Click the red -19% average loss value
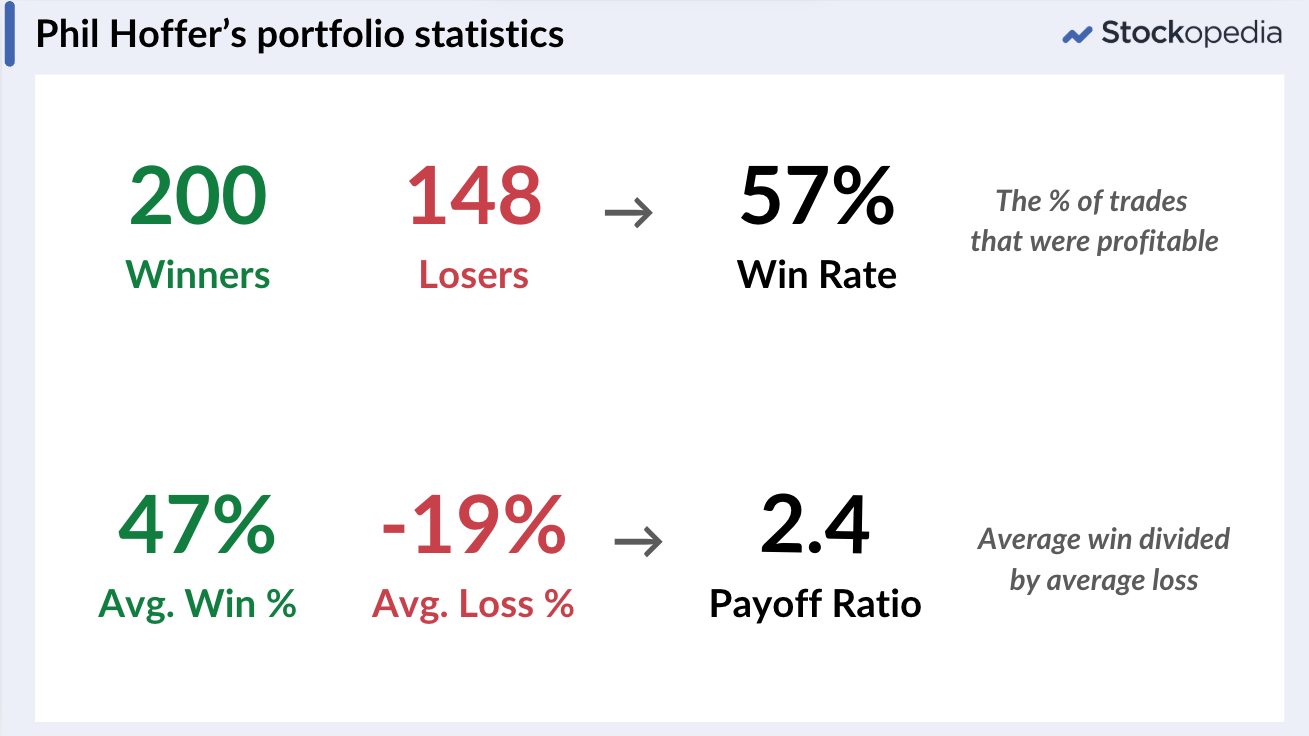The image size is (1309, 736). pyautogui.click(x=473, y=526)
